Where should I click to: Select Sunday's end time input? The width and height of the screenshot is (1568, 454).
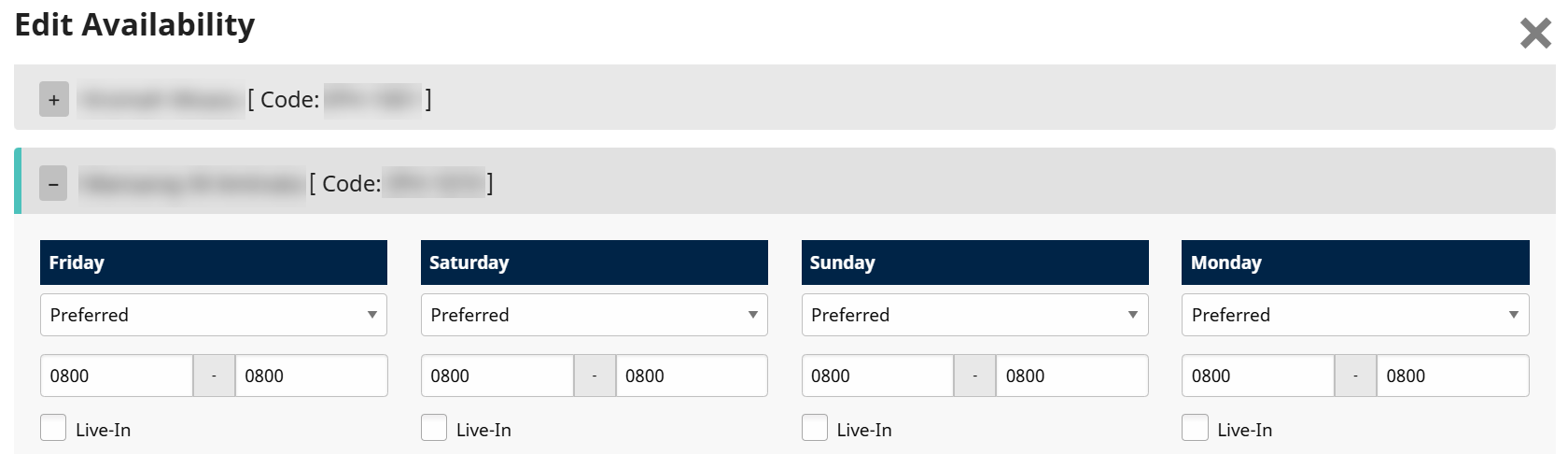point(1071,376)
